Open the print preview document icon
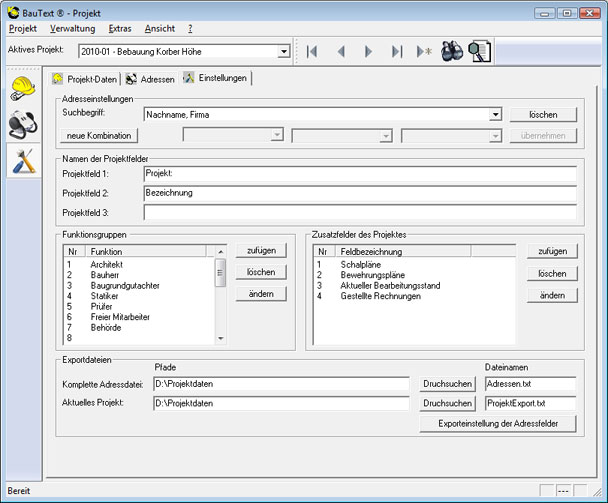 point(480,51)
